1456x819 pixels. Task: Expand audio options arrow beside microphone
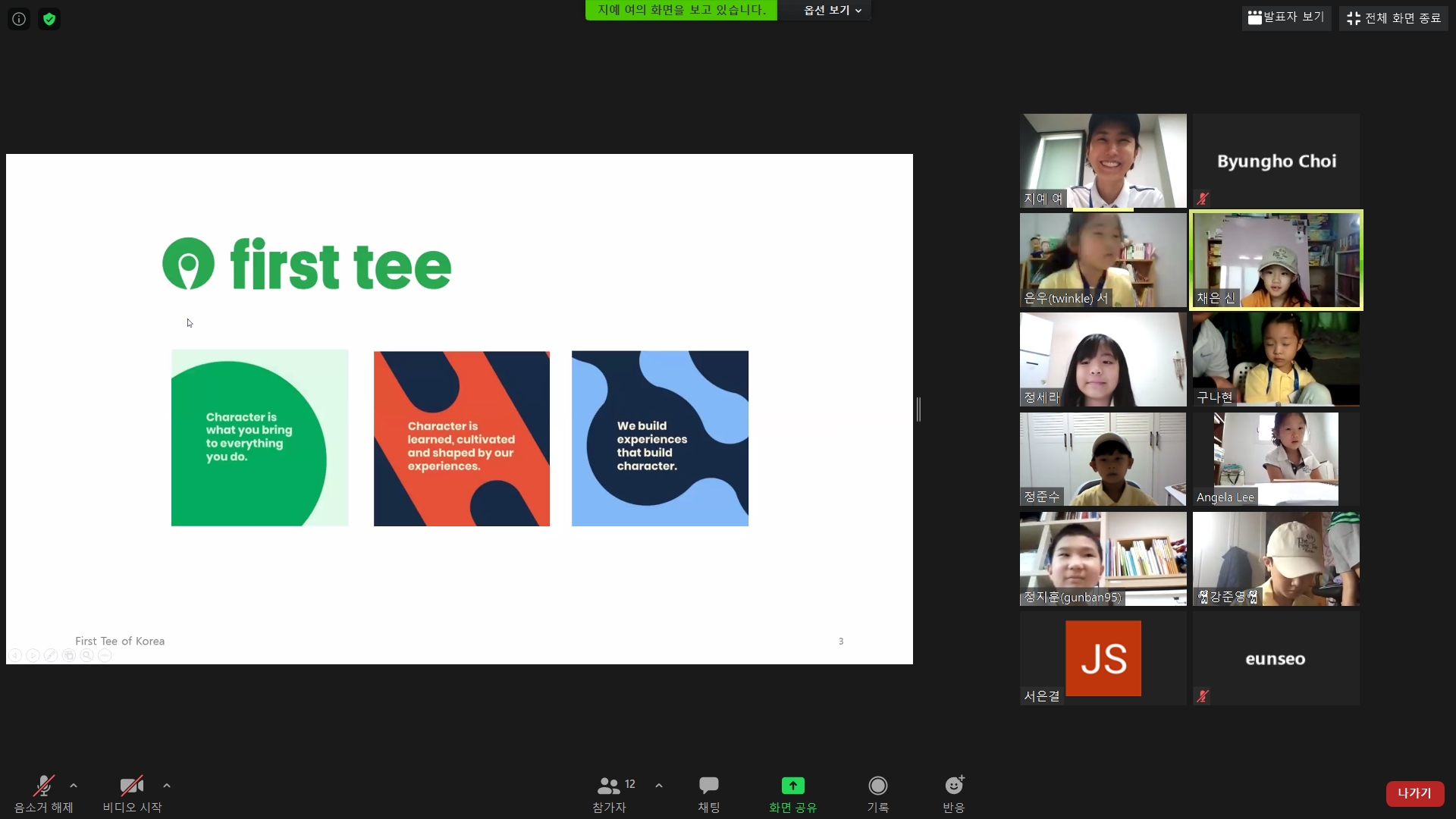[74, 786]
